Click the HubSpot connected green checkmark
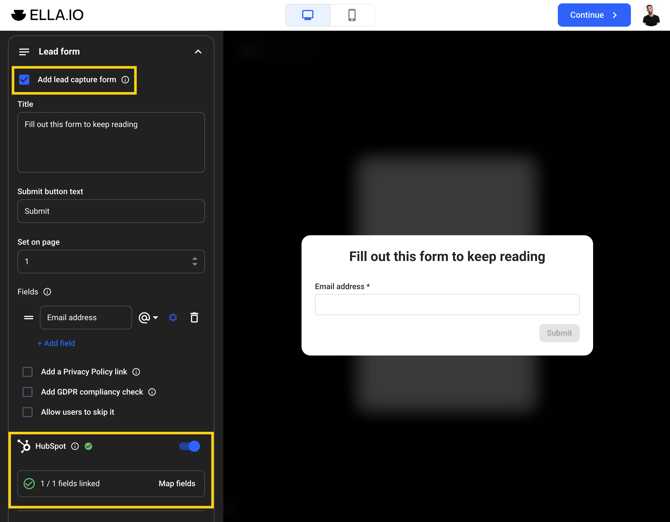670x522 pixels. pyautogui.click(x=88, y=446)
